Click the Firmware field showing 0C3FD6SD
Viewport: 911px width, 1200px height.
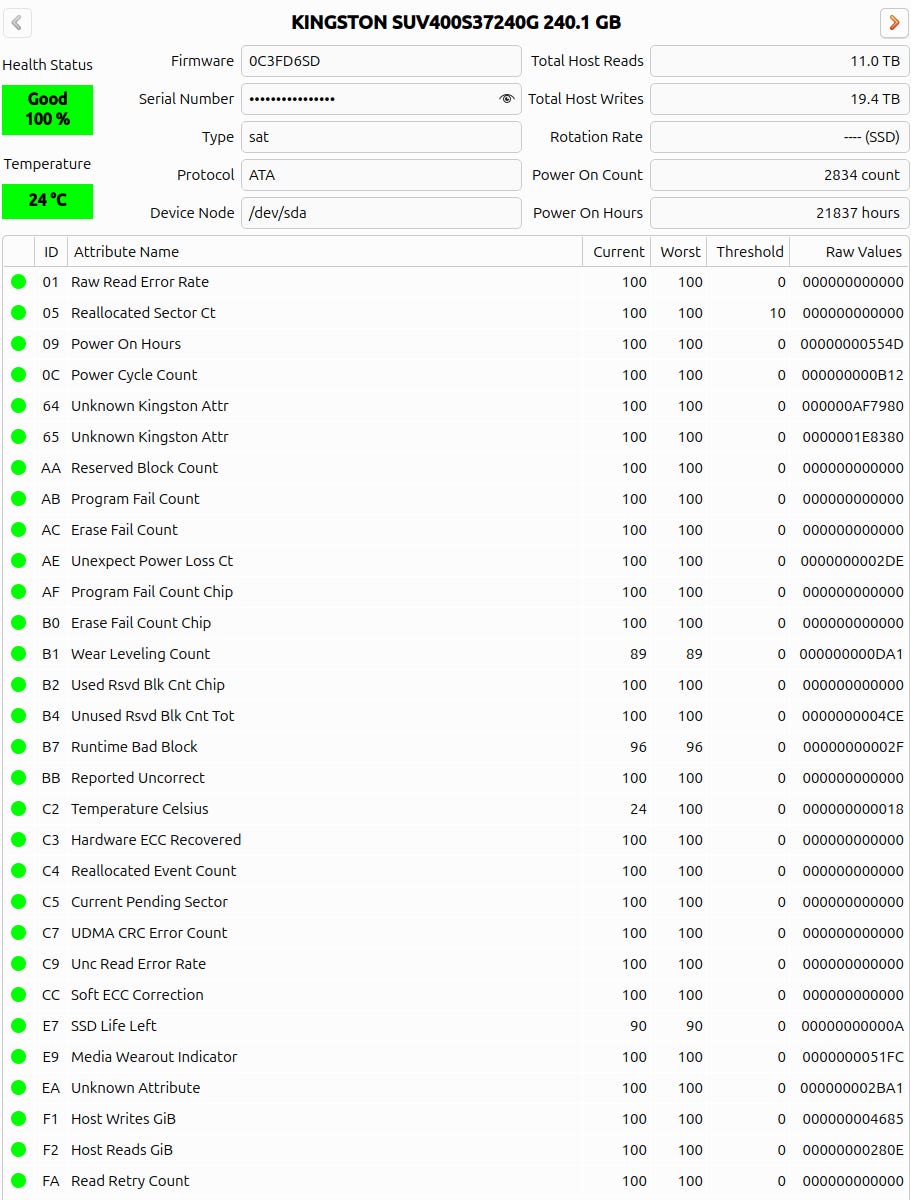pyautogui.click(x=381, y=61)
